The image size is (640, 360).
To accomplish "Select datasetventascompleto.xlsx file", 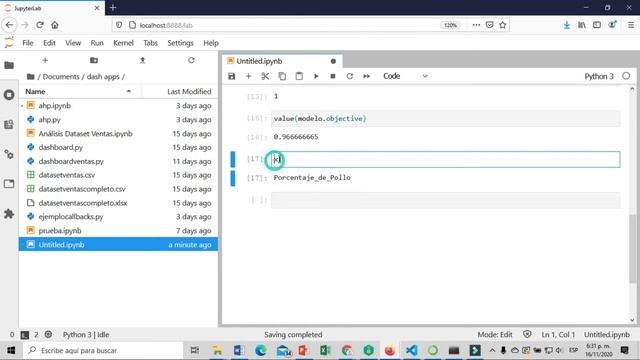I will pos(118,203).
